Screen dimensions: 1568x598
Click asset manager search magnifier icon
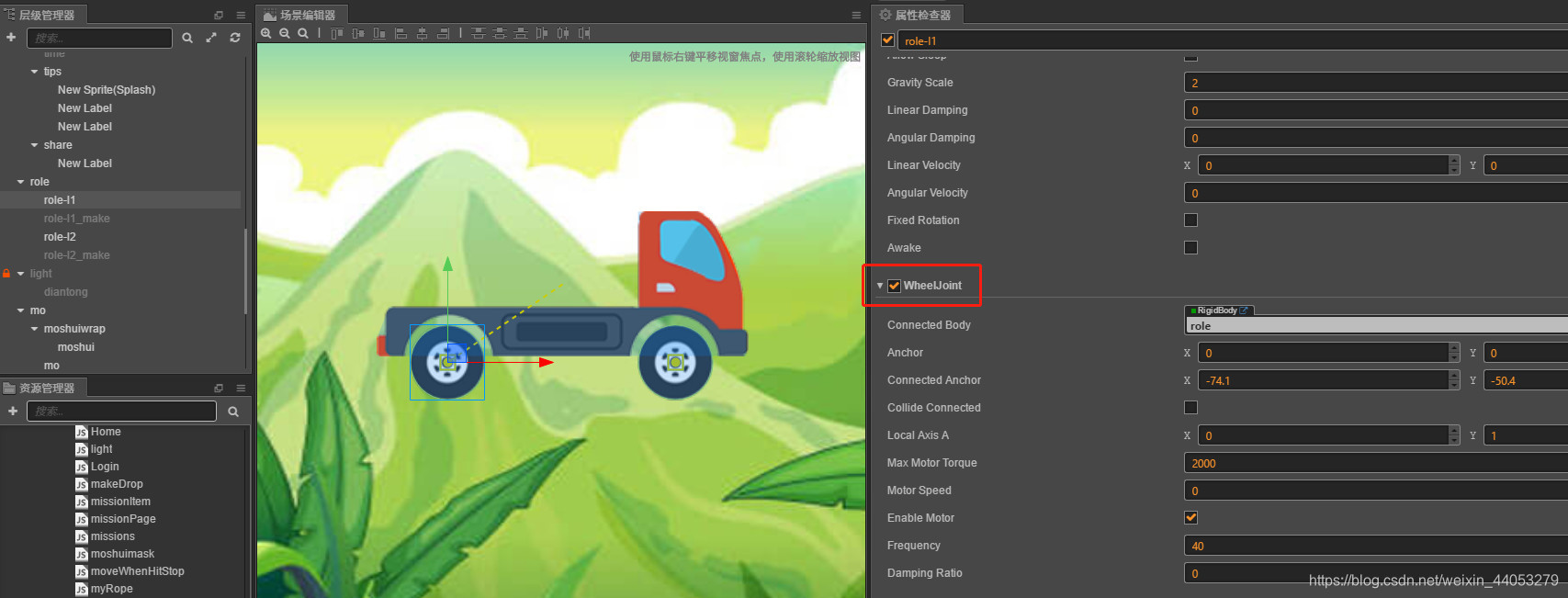233,412
